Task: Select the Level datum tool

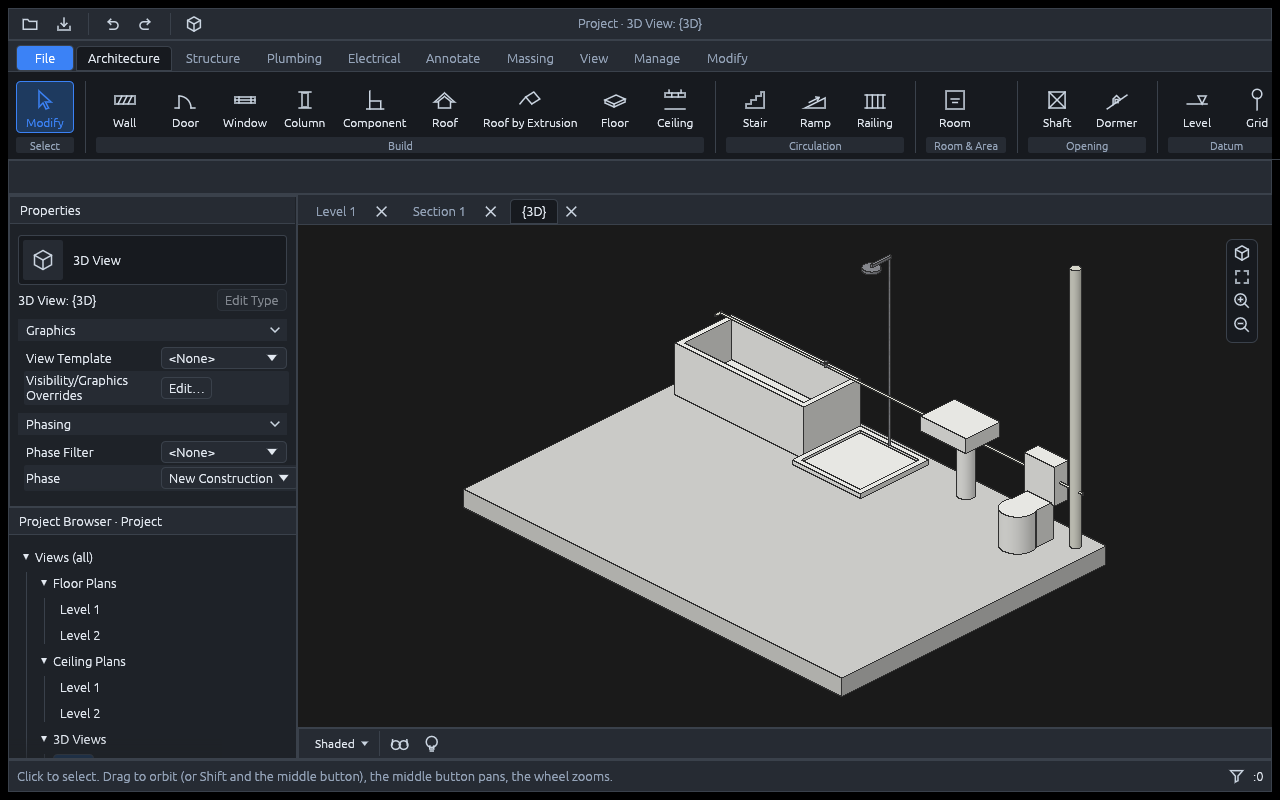Action: click(1197, 108)
